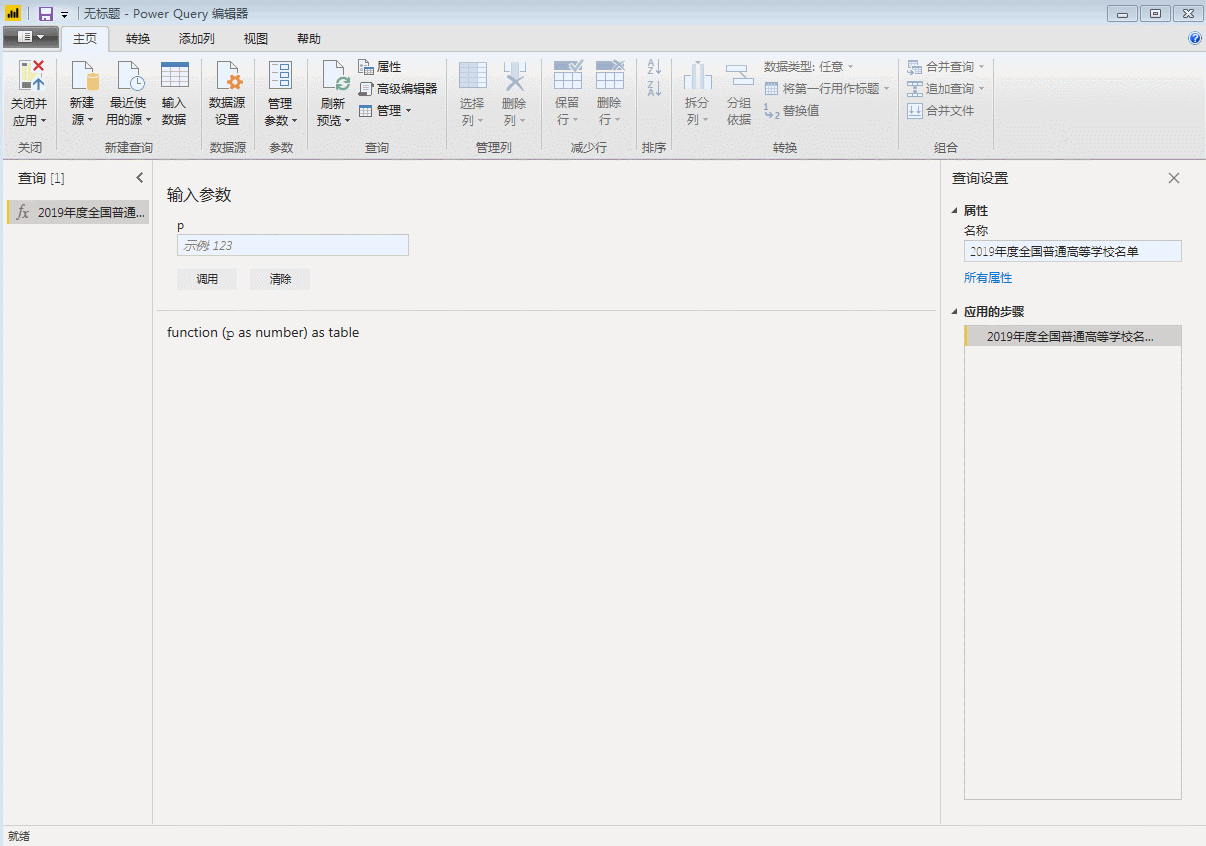The height and width of the screenshot is (846, 1206).
Task: Click the parameter p input field
Action: click(x=293, y=245)
